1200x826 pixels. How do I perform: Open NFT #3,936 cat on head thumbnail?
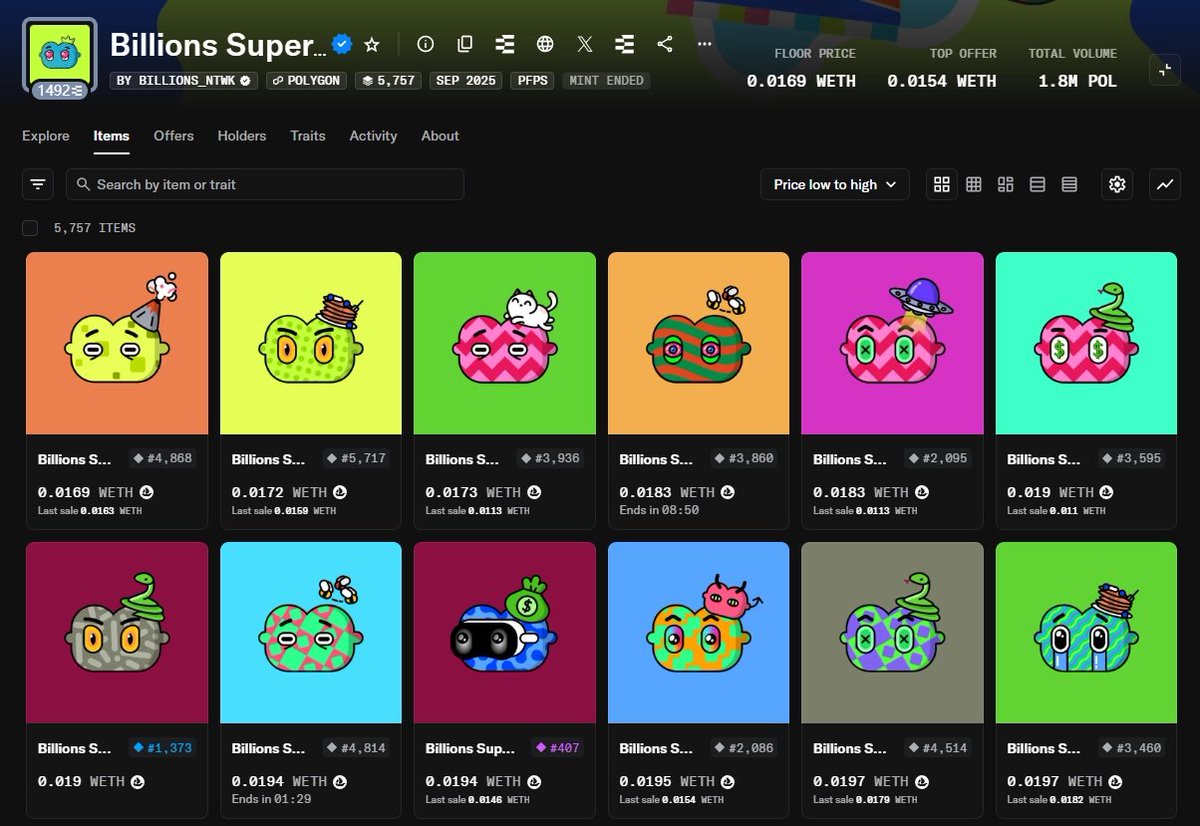coord(505,343)
